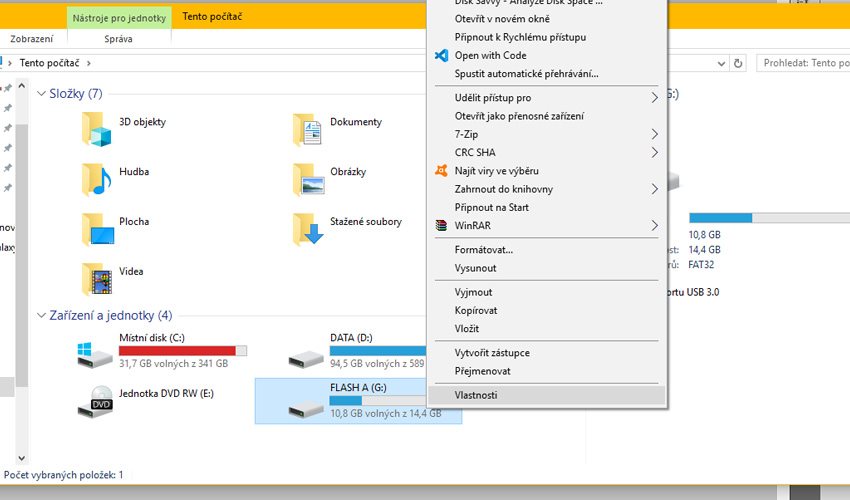850x500 pixels.
Task: Select Vysunout to eject the drive
Action: 475,268
